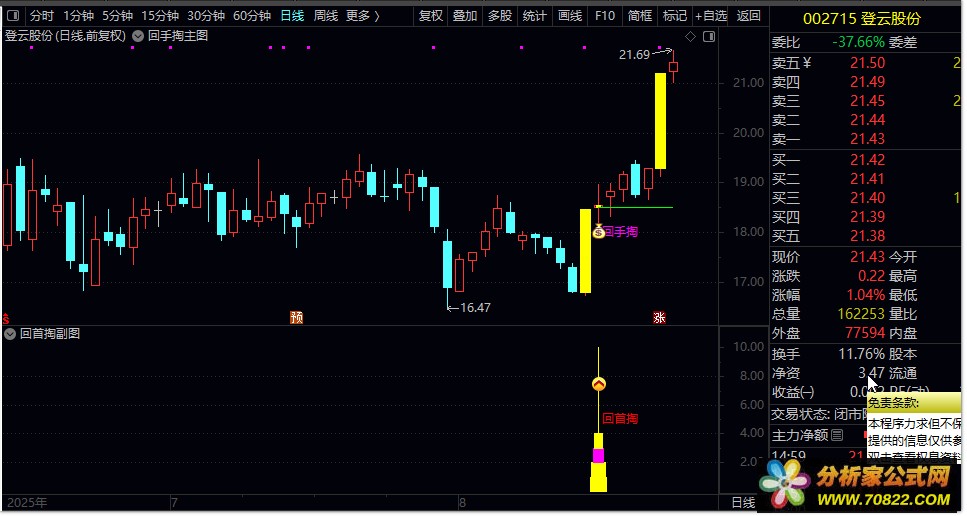Viewport: 967px width, 516px height.
Task: Click the high price label 21.69 on chart
Action: (635, 55)
